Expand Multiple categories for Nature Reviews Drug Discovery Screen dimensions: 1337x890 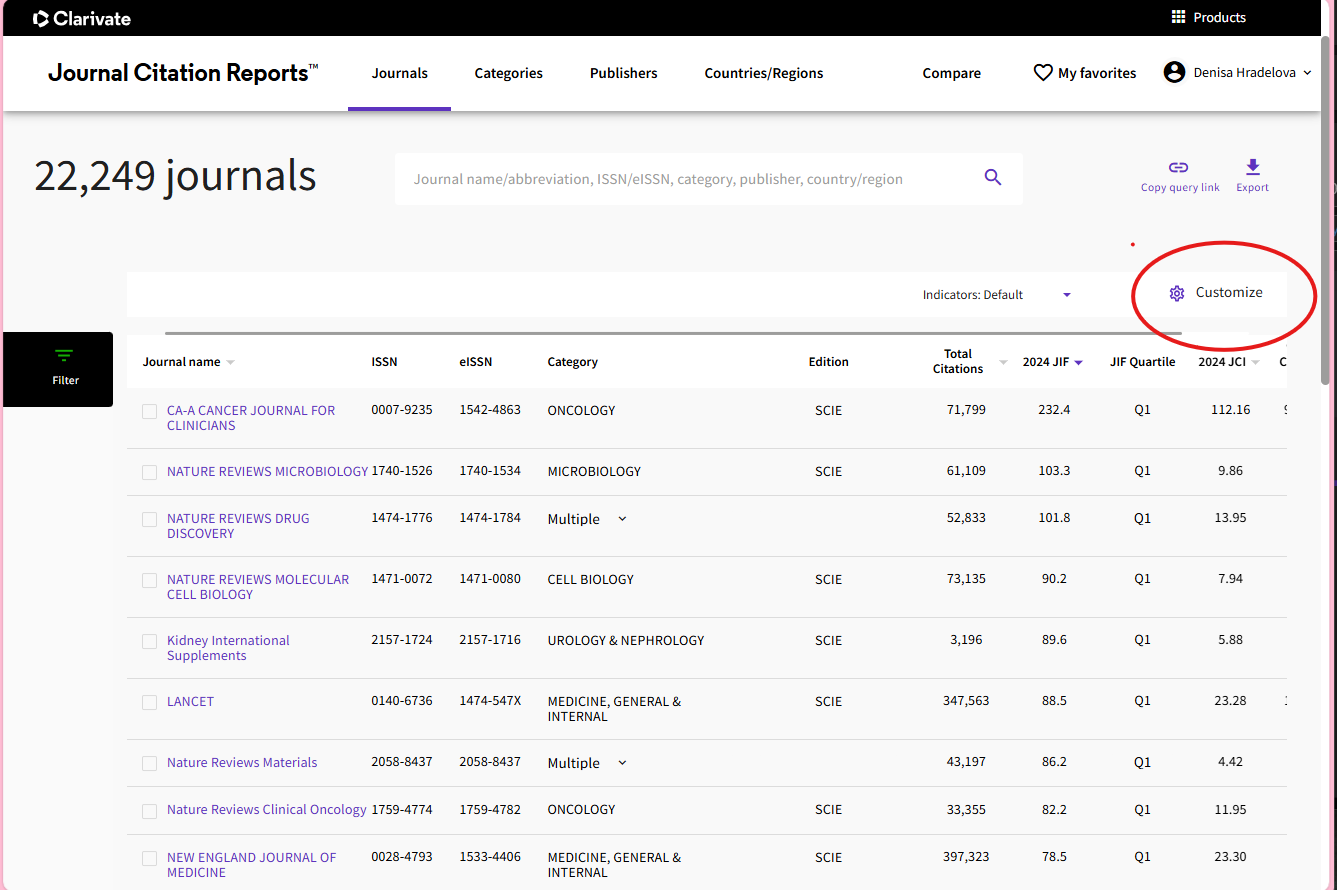coord(622,519)
